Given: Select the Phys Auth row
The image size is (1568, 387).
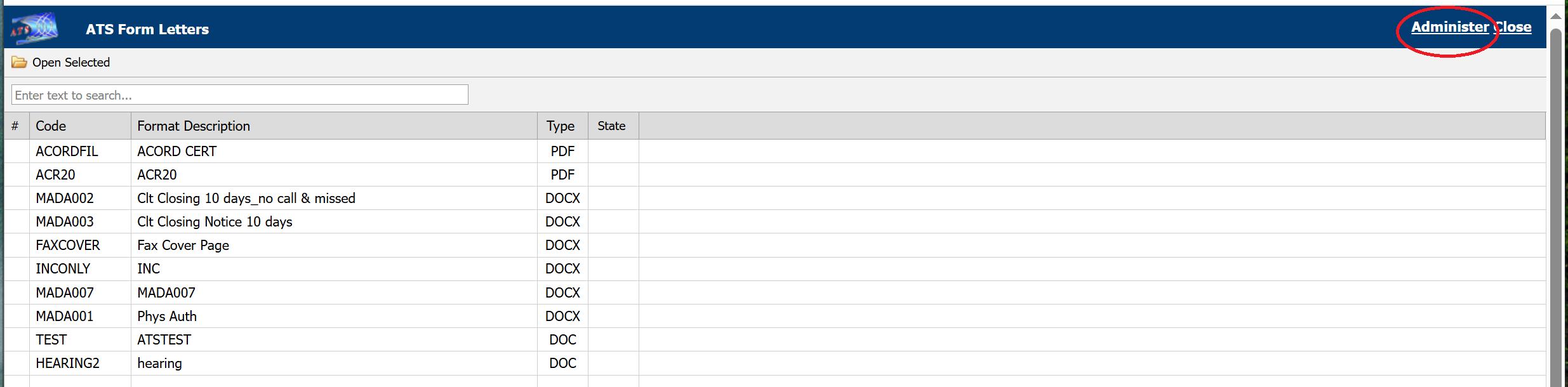Looking at the screenshot, I should [167, 317].
